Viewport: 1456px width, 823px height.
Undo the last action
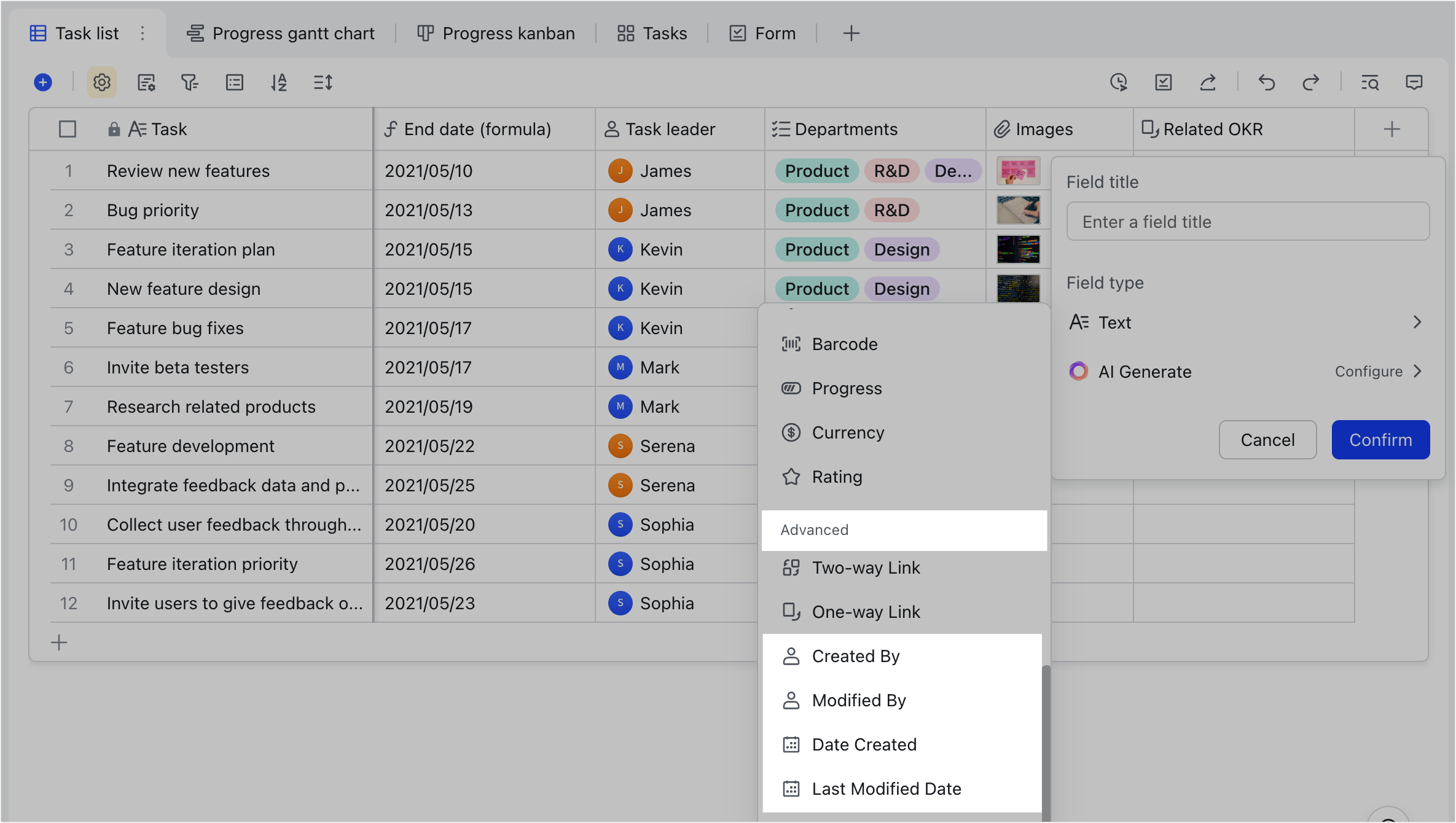(1267, 82)
